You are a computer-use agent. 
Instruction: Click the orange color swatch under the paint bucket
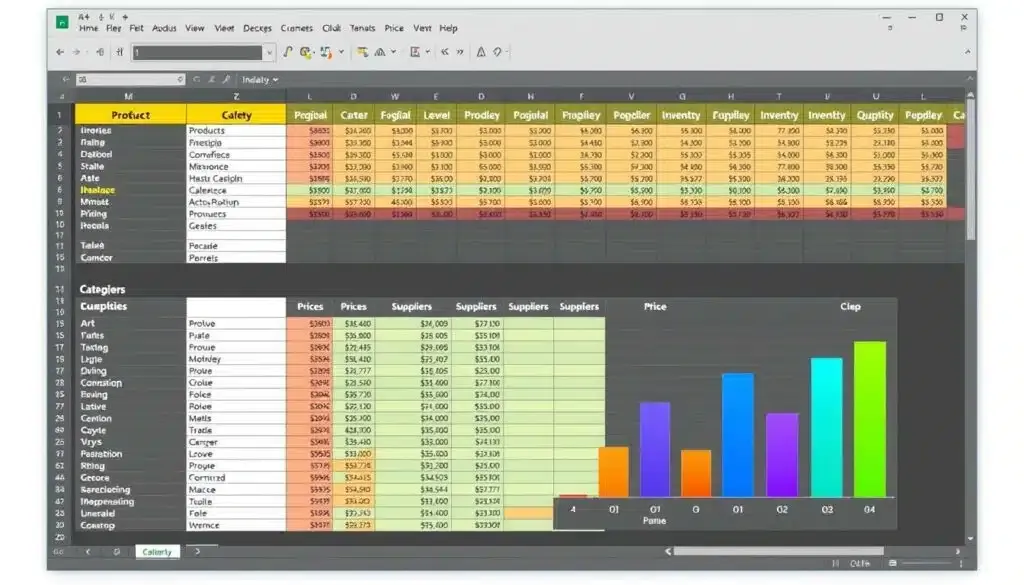pos(331,58)
